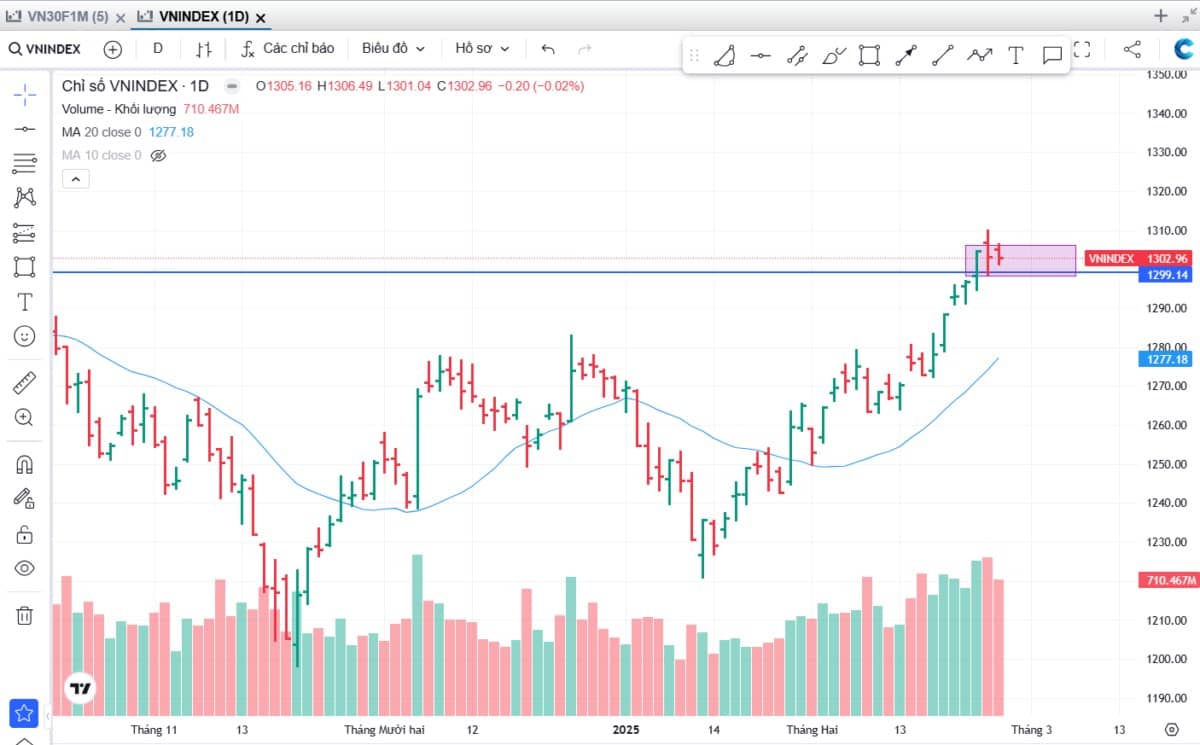Close the VN30F1M (5) tab
The width and height of the screenshot is (1200, 745).
pyautogui.click(x=121, y=17)
